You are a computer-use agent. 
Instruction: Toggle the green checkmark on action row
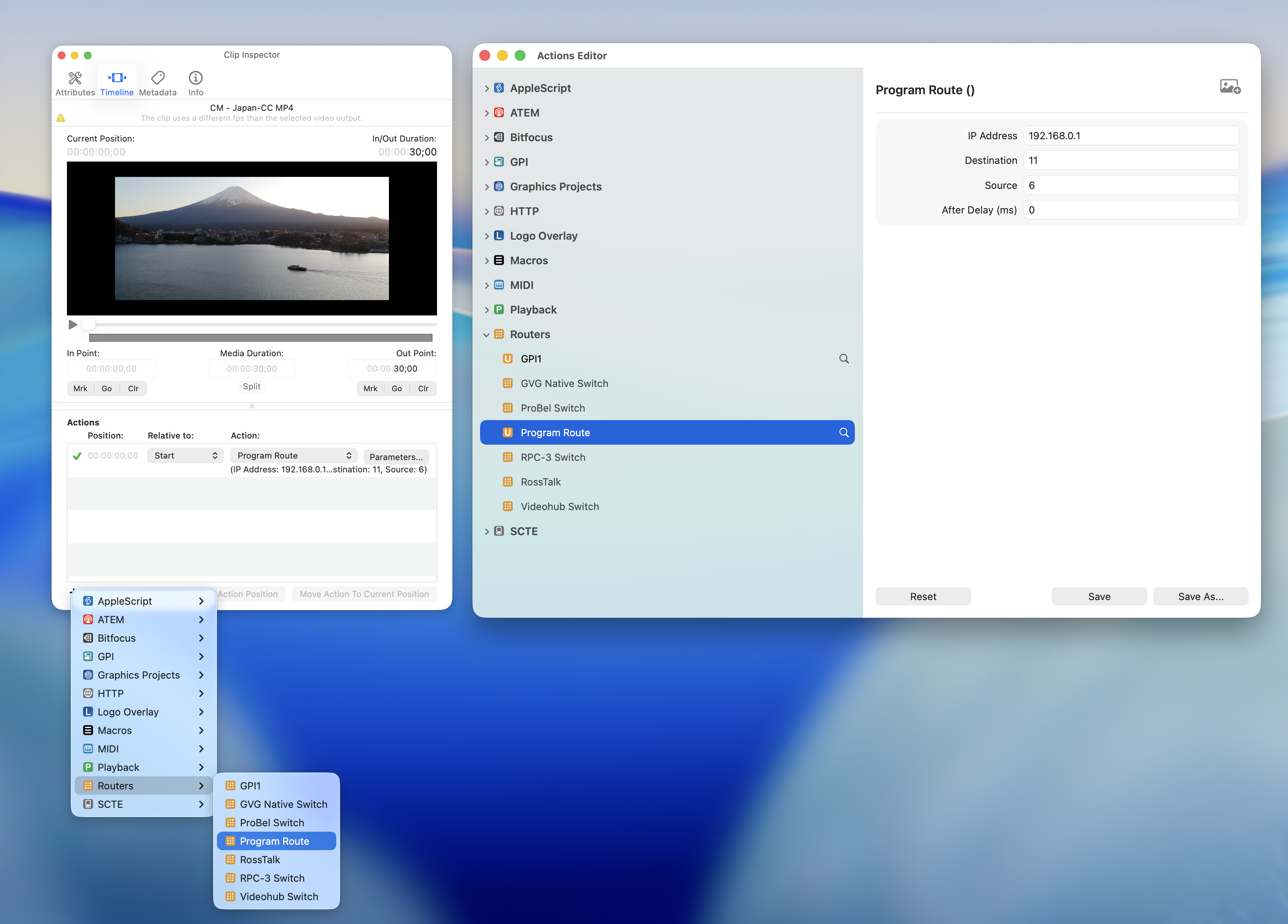click(x=77, y=456)
